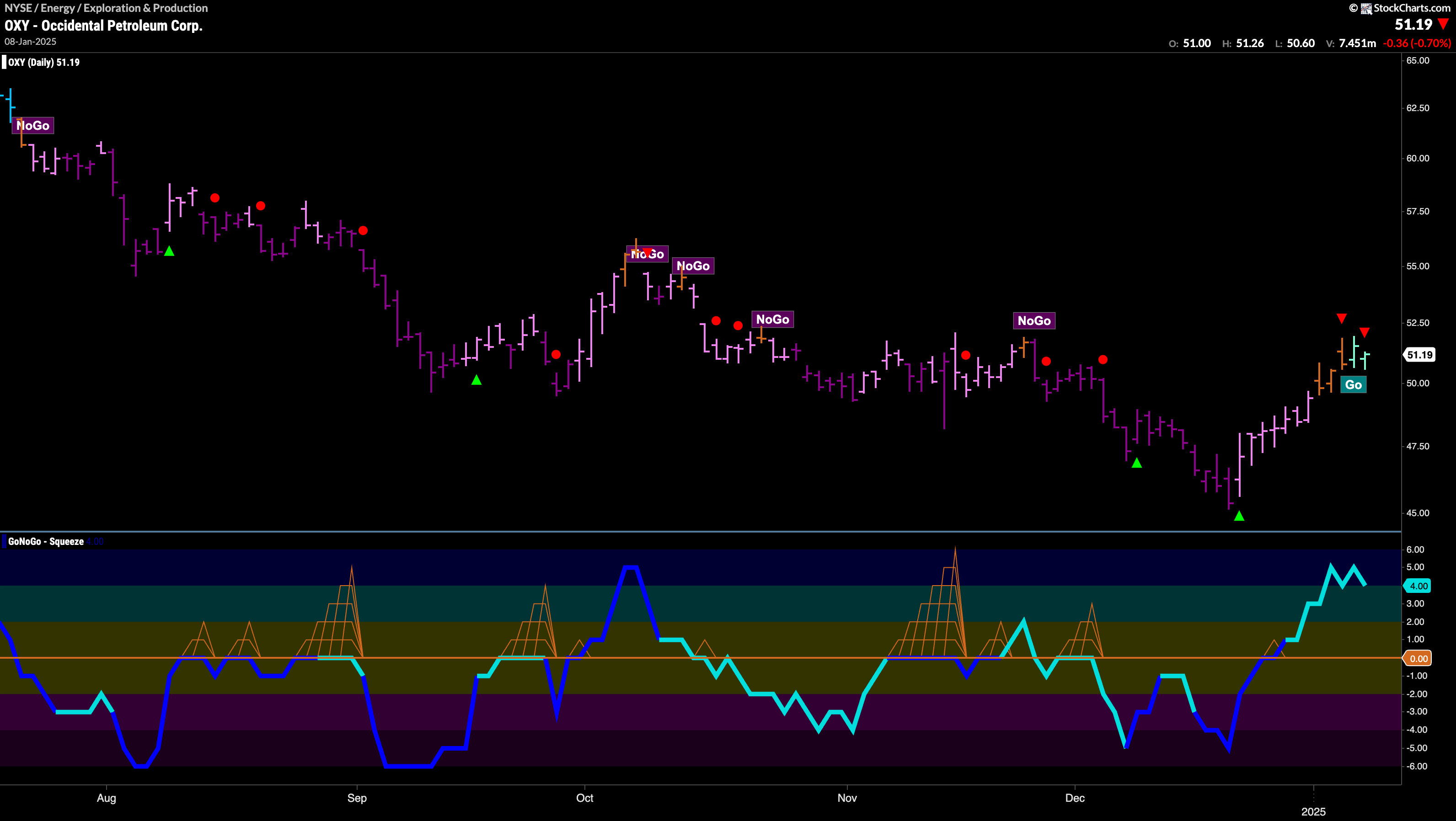The width and height of the screenshot is (1456, 821).
Task: Click the Aug label on time axis
Action: click(106, 798)
